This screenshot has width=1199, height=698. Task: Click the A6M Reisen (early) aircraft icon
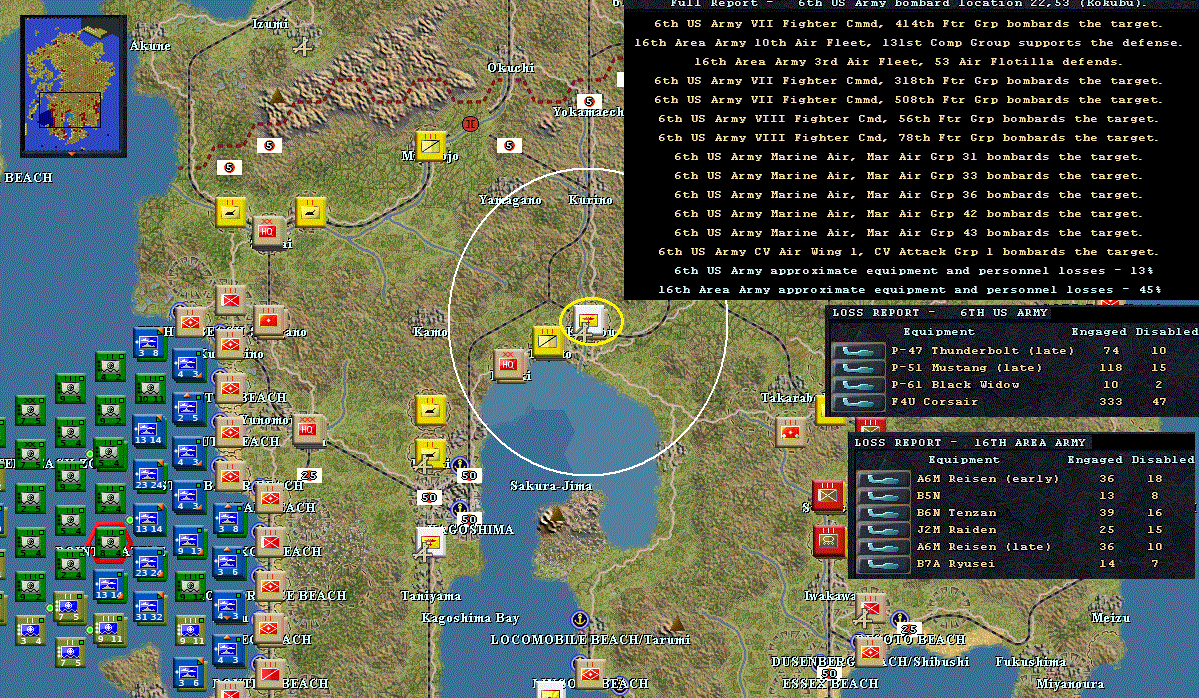click(x=882, y=479)
